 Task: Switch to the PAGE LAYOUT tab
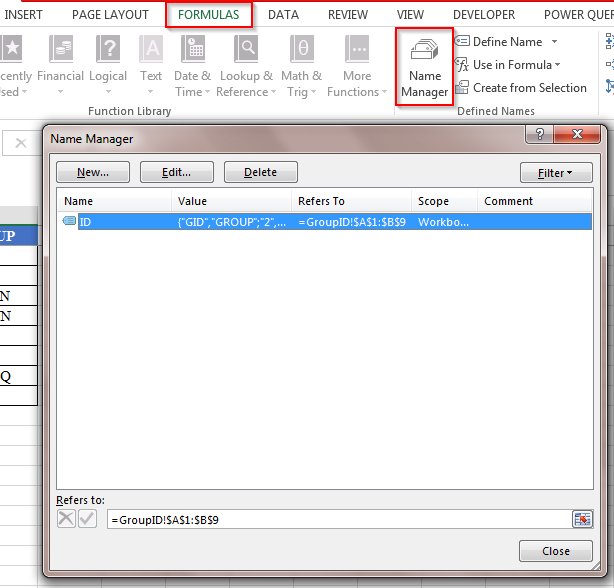point(110,15)
